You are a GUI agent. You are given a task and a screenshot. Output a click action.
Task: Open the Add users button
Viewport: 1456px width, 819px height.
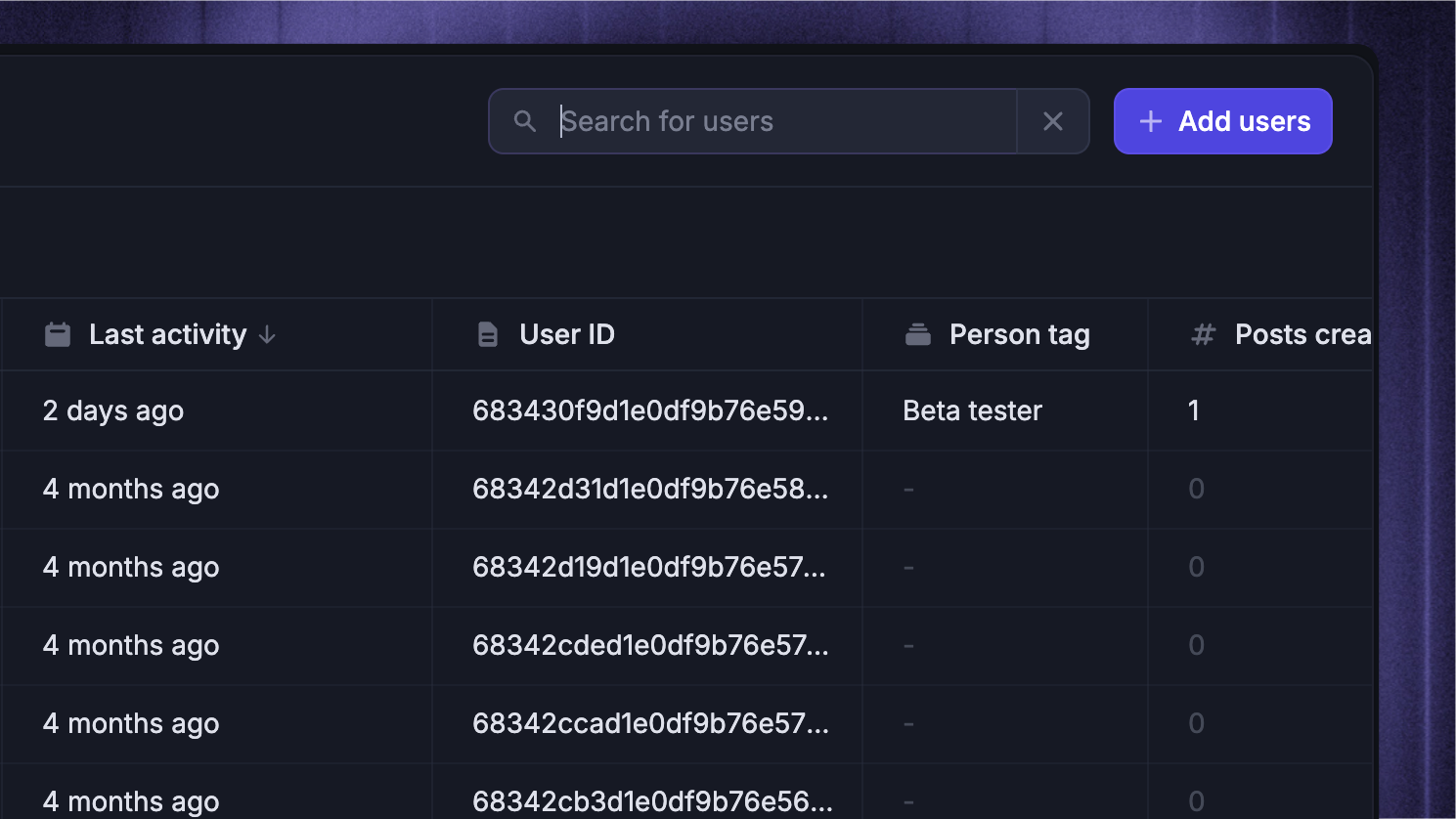pyautogui.click(x=1222, y=121)
